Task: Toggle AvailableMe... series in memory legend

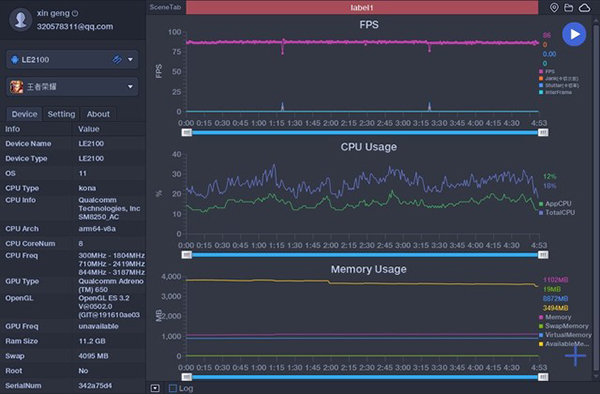Action: coord(564,344)
